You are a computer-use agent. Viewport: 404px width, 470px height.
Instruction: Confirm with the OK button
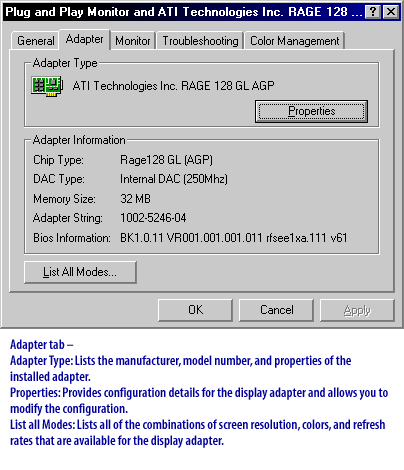pos(195,310)
